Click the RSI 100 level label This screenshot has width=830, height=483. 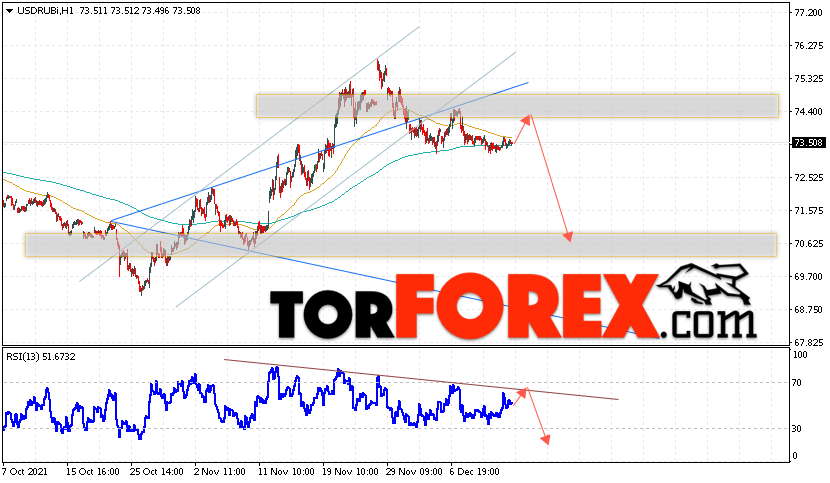pos(800,355)
